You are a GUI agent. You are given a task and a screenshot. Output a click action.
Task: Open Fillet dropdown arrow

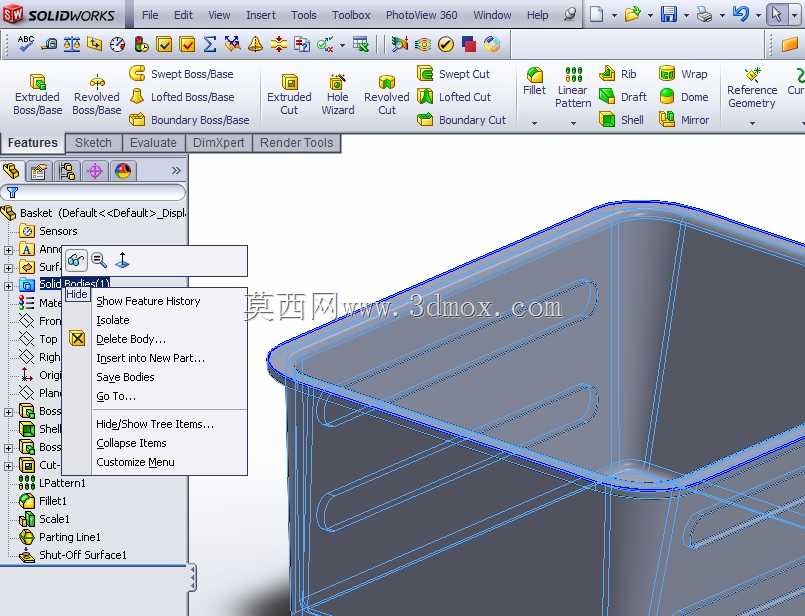(534, 123)
